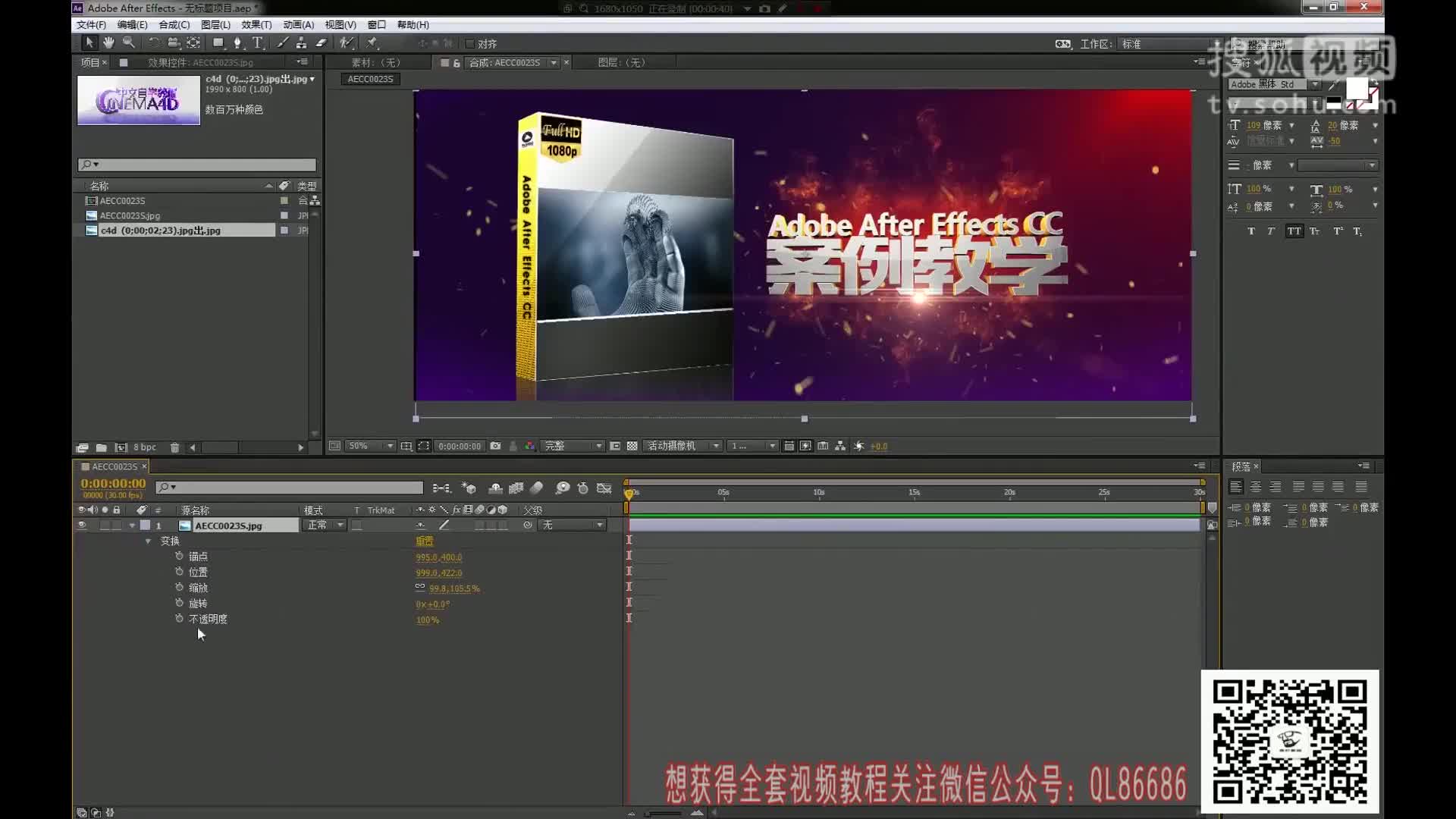Toggle the comp viewer lock icon
Viewport: 1456px width, 819px height.
tap(457, 63)
